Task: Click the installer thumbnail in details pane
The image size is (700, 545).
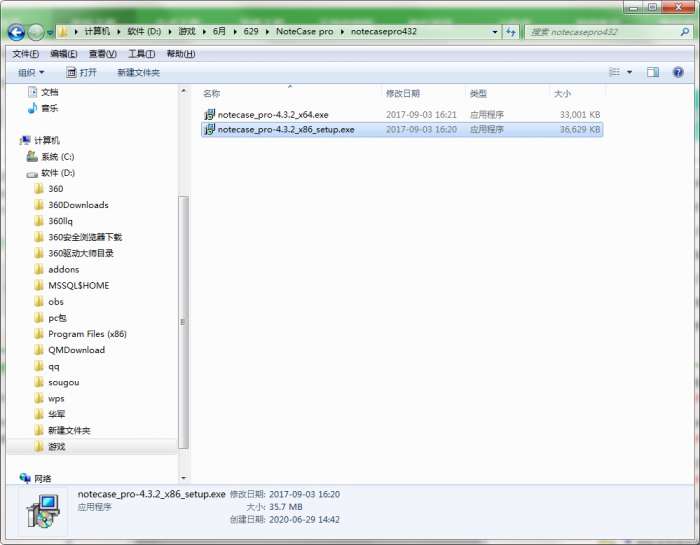Action: pos(43,511)
